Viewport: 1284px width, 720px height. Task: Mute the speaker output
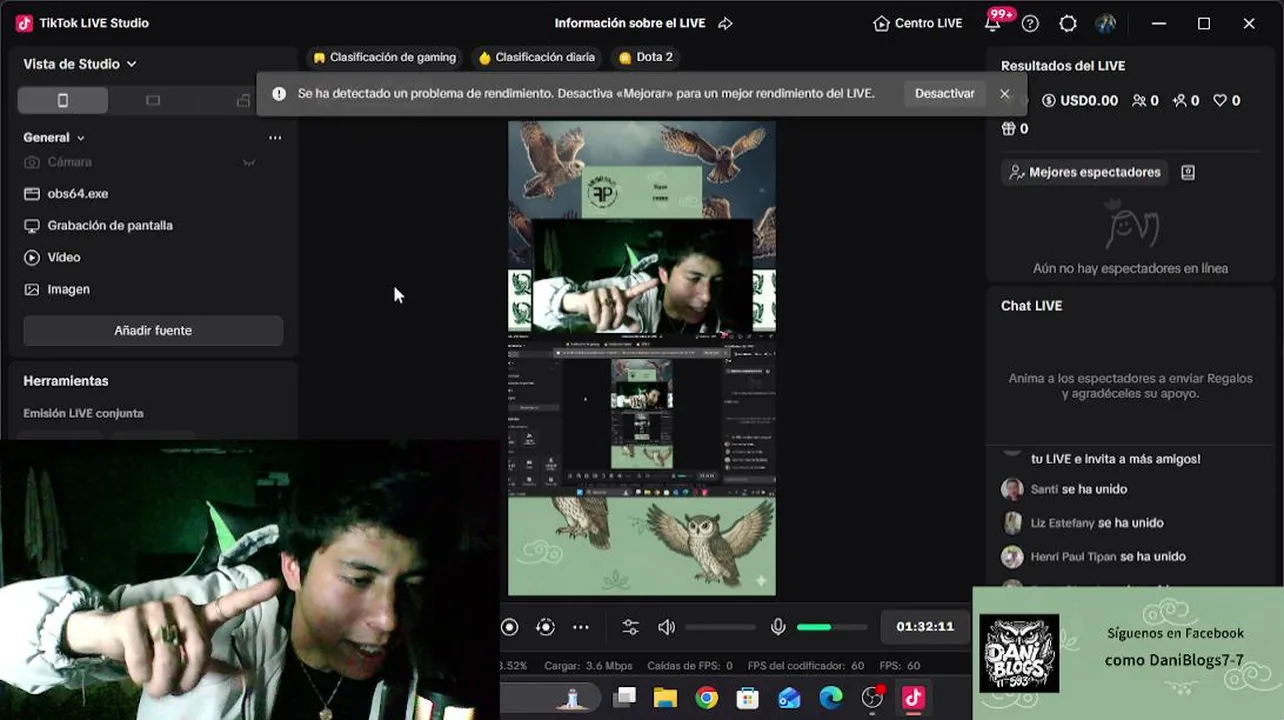coord(667,627)
